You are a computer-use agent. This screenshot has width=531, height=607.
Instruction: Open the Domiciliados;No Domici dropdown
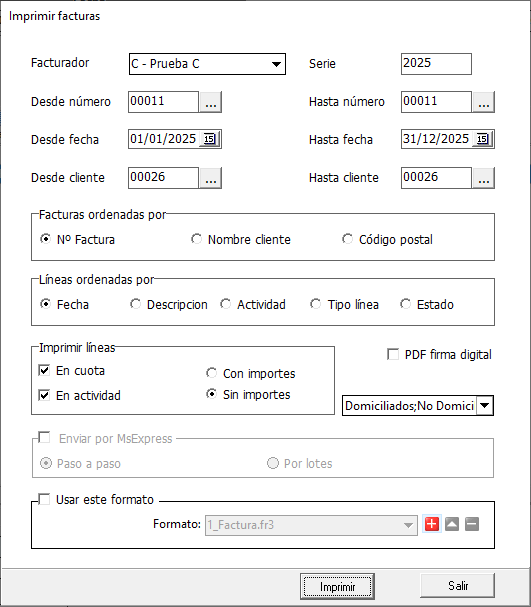point(485,406)
